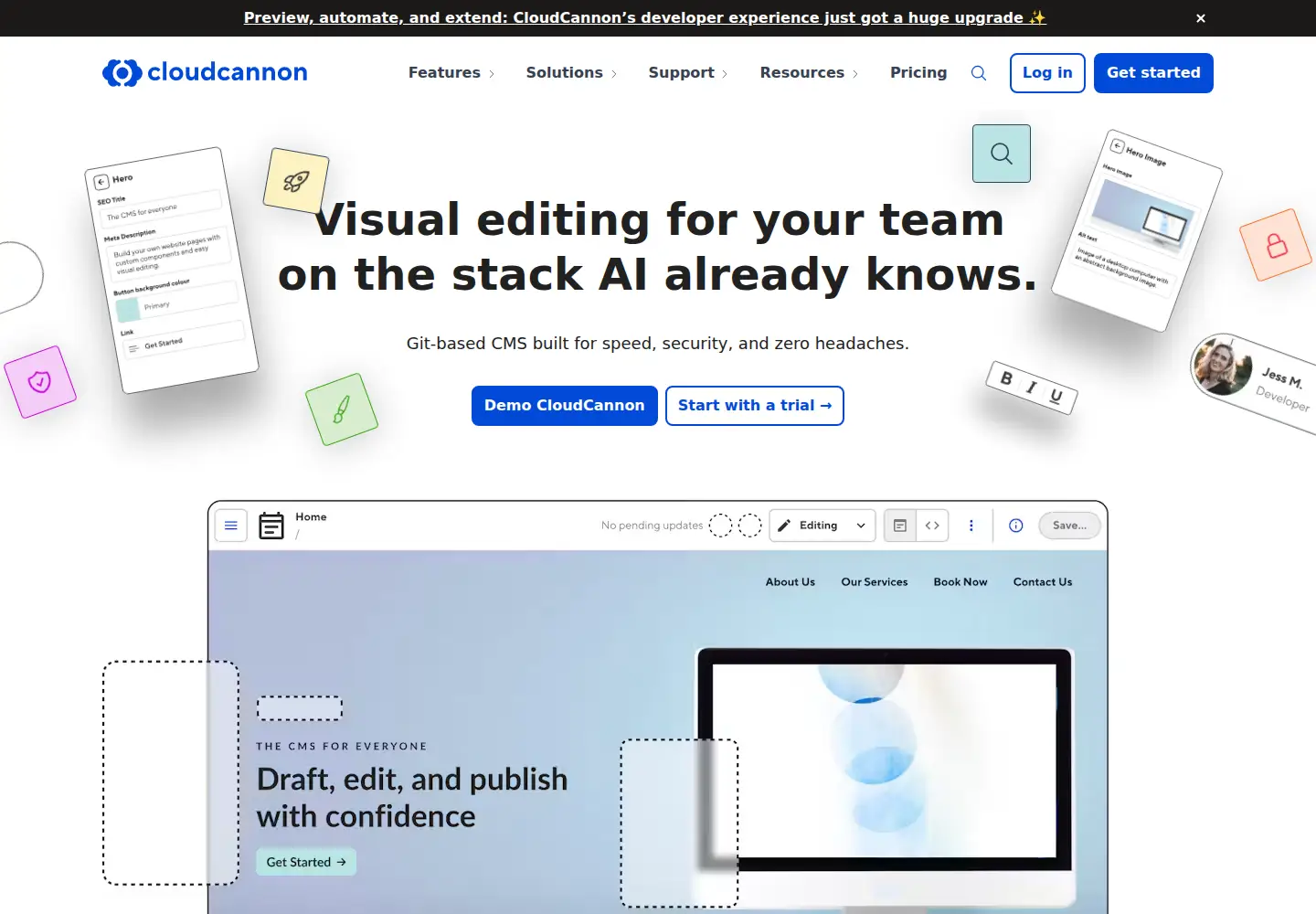Click the CloudCannon logo
The width and height of the screenshot is (1316, 914).
point(205,72)
